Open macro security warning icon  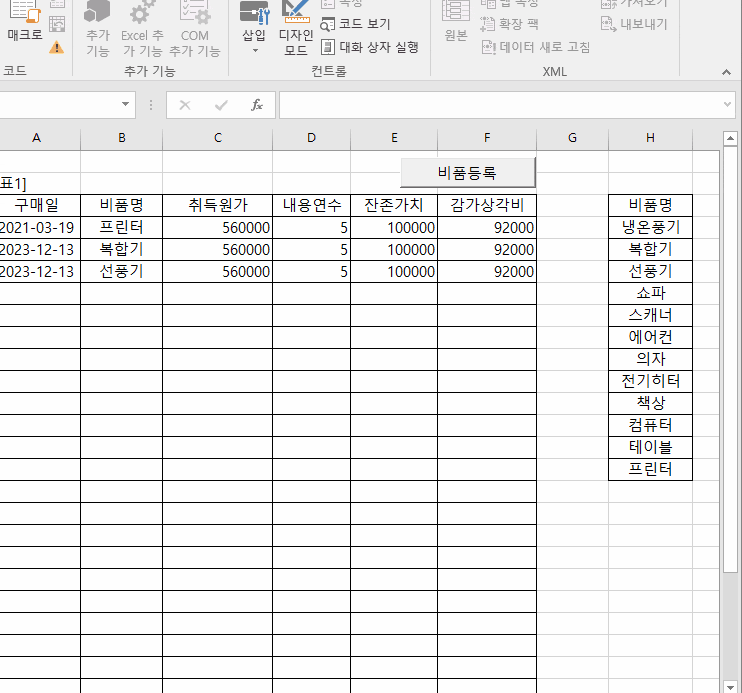tap(57, 46)
